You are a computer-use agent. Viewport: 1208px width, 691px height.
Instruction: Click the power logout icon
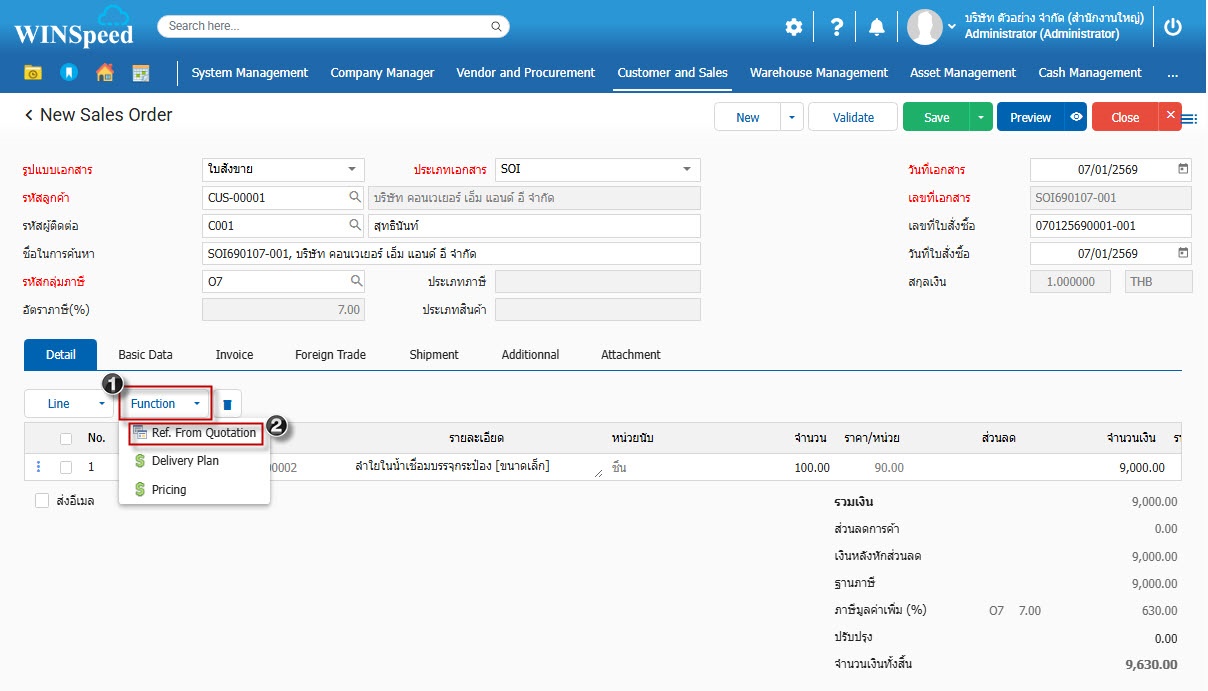click(1173, 28)
